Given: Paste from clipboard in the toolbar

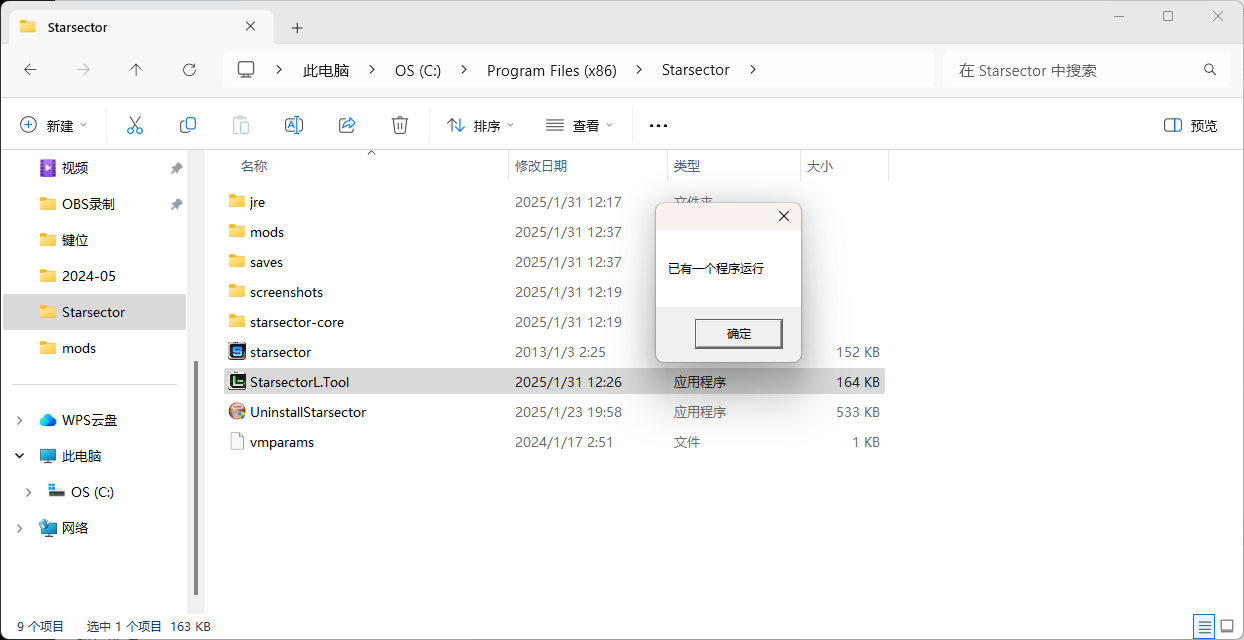Looking at the screenshot, I should click(x=241, y=125).
